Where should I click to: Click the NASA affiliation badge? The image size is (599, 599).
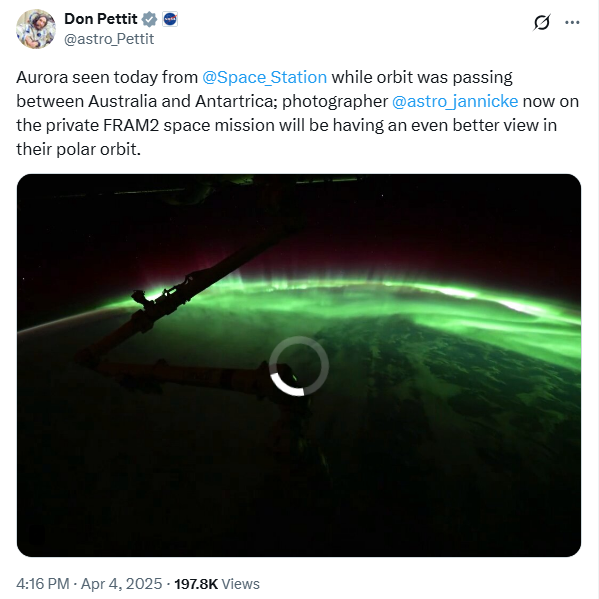click(170, 19)
